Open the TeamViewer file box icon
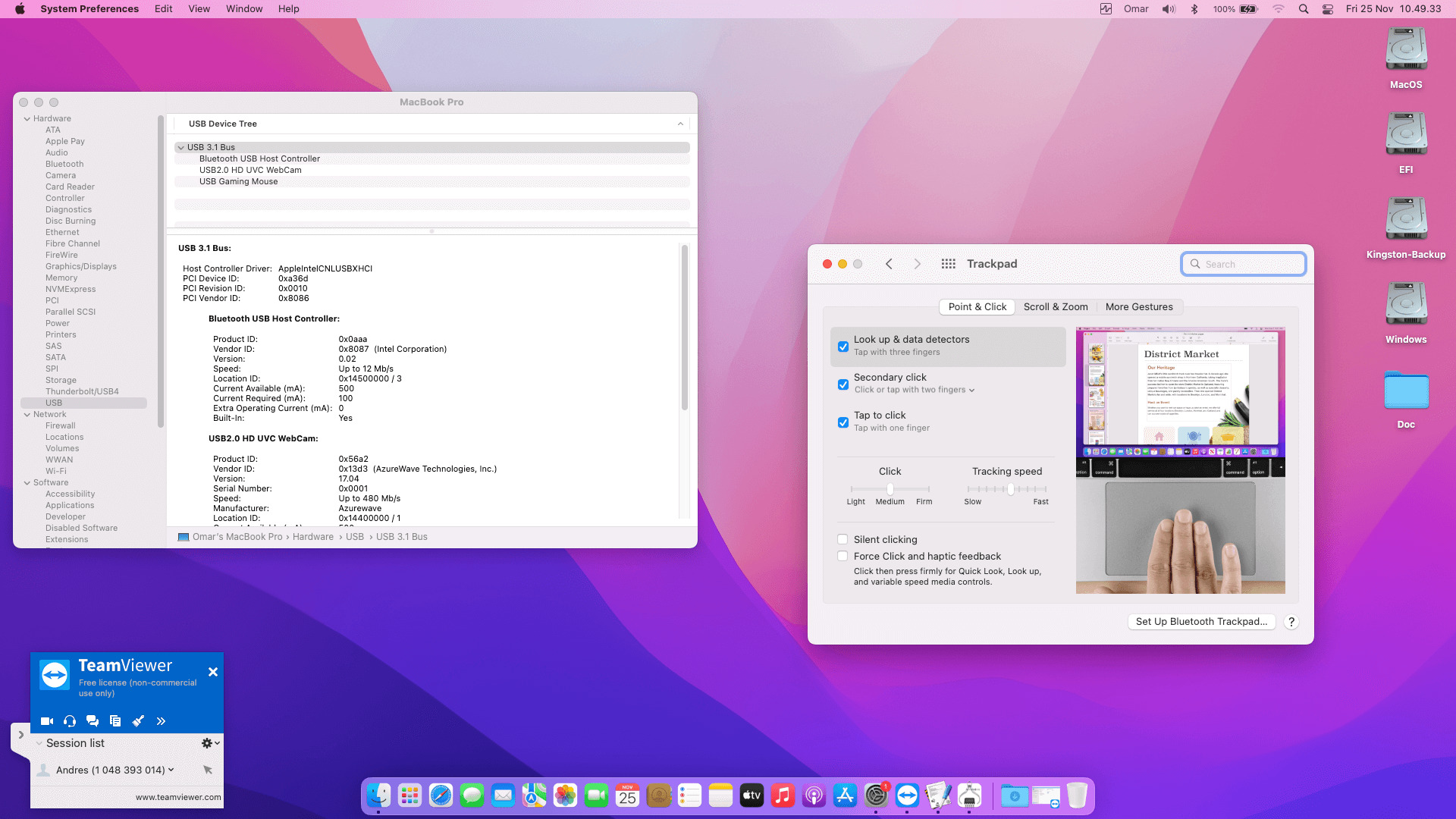The image size is (1456, 819). (x=115, y=721)
